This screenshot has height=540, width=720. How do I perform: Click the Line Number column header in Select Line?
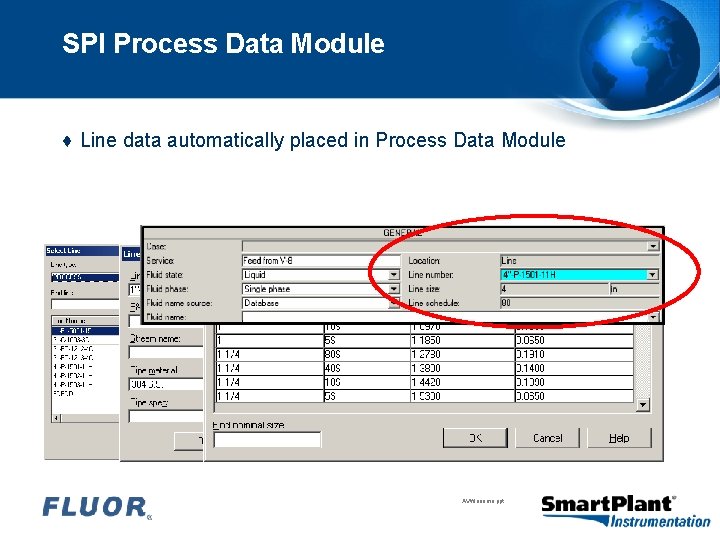(x=85, y=321)
